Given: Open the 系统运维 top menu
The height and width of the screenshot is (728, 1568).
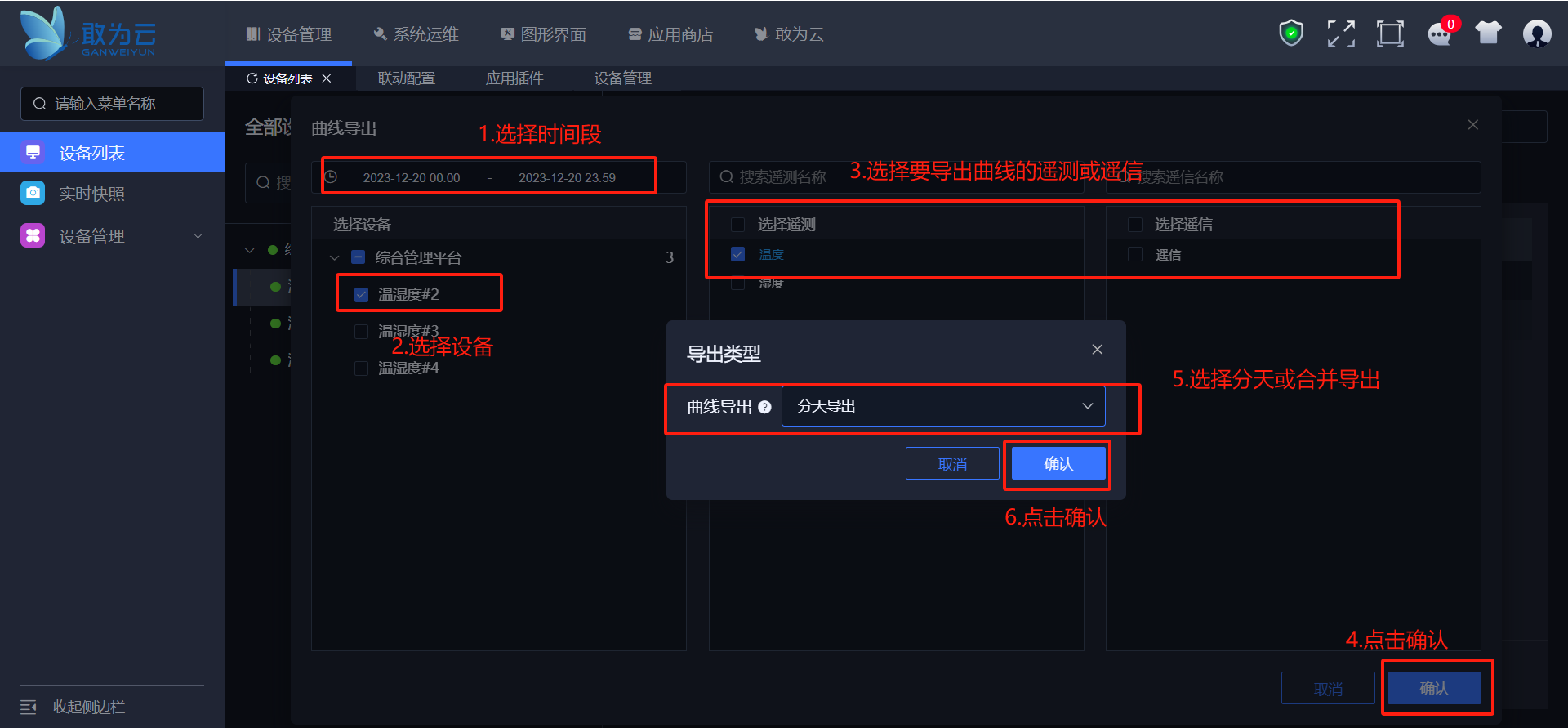Looking at the screenshot, I should coord(416,34).
